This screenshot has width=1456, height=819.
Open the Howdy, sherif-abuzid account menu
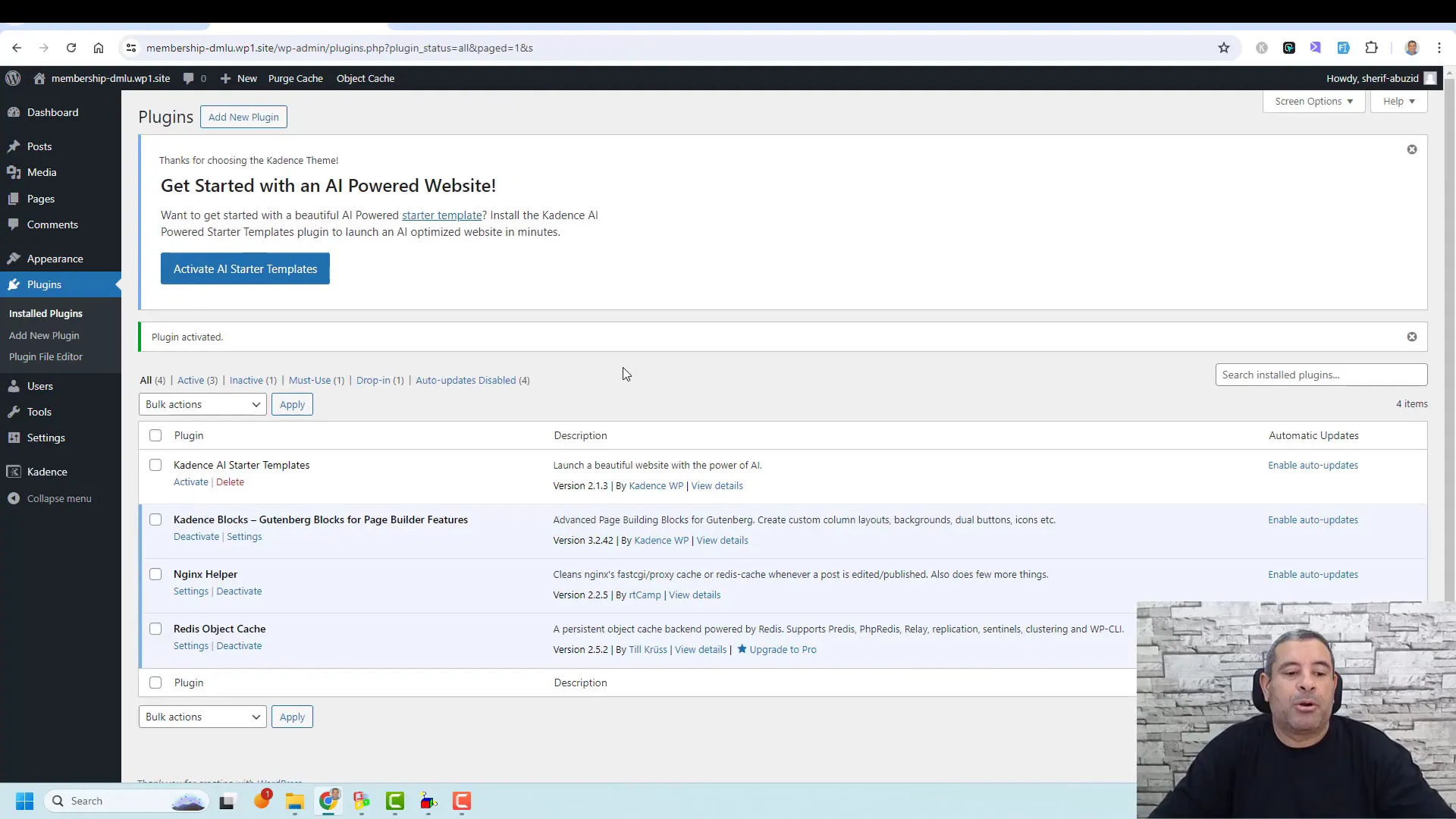pyautogui.click(x=1380, y=78)
